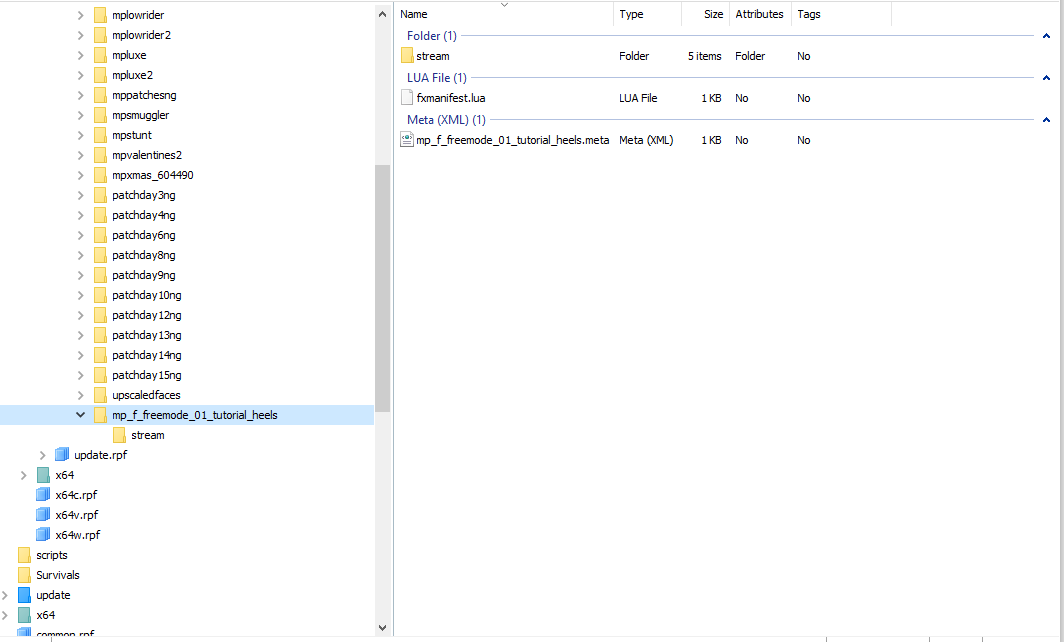This screenshot has height=642, width=1064.
Task: Click the patchday15ng folder icon
Action: click(100, 375)
